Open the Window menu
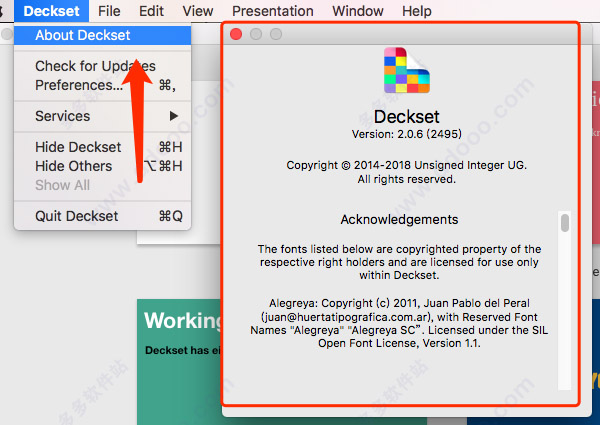The height and width of the screenshot is (425, 600). [358, 11]
